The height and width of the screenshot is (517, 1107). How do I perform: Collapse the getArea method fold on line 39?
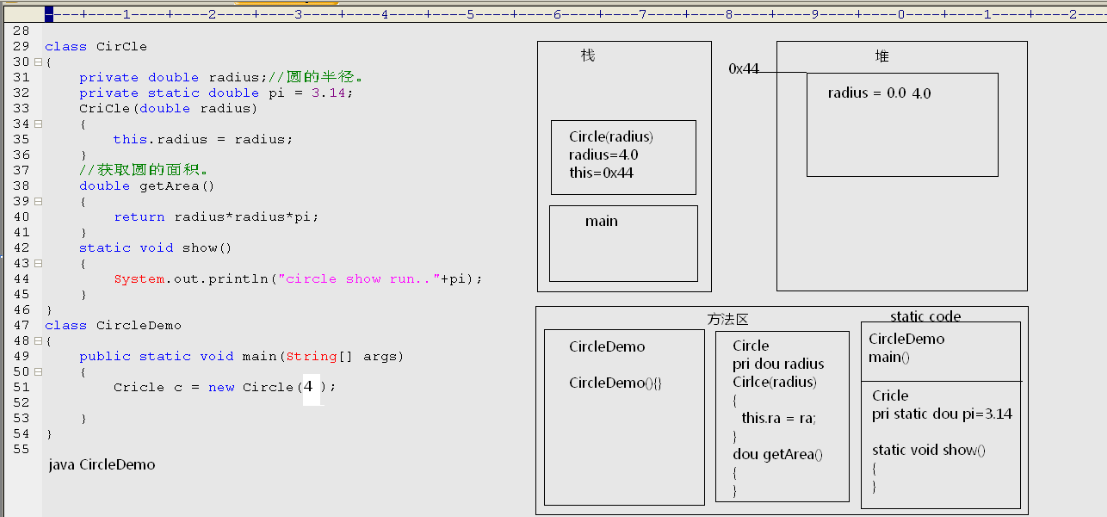tap(37, 201)
